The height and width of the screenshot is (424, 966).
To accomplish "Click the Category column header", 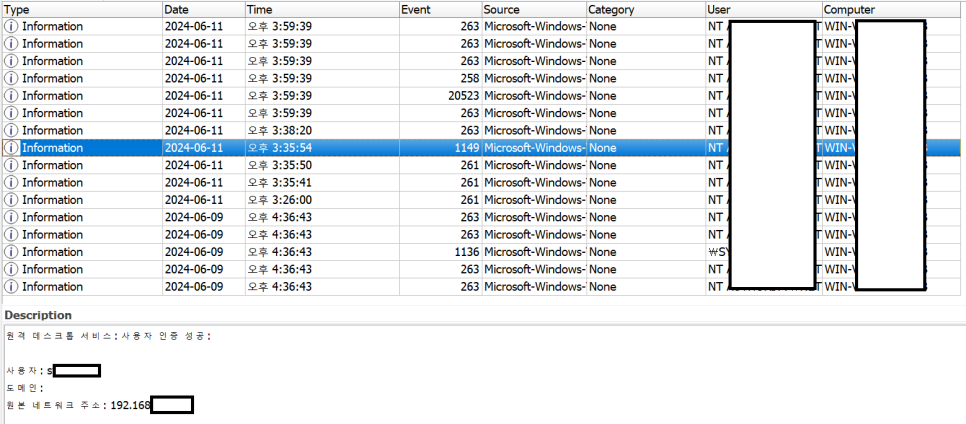I will tap(646, 10).
